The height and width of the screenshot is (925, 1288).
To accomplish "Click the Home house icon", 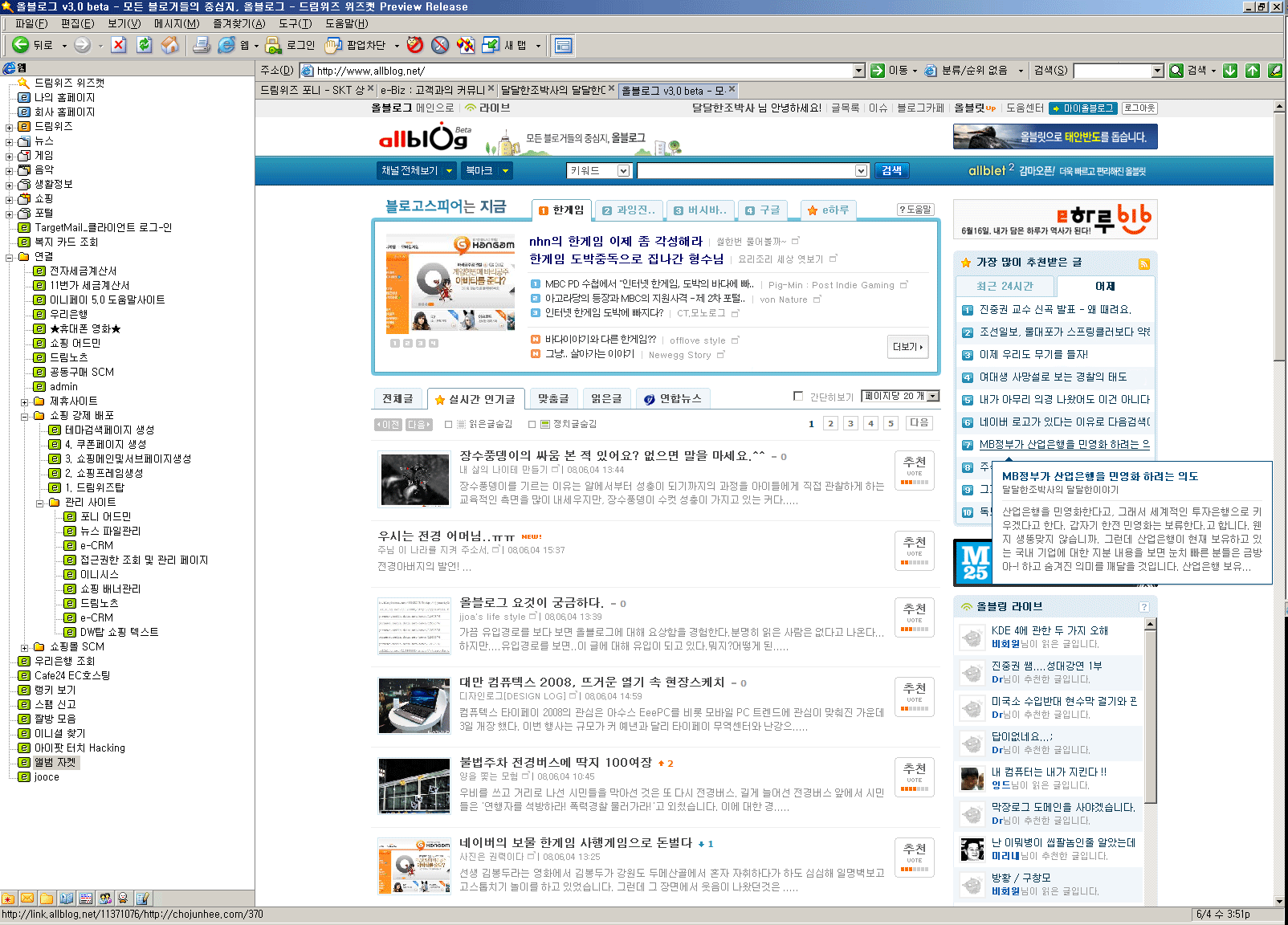I will pos(170,45).
